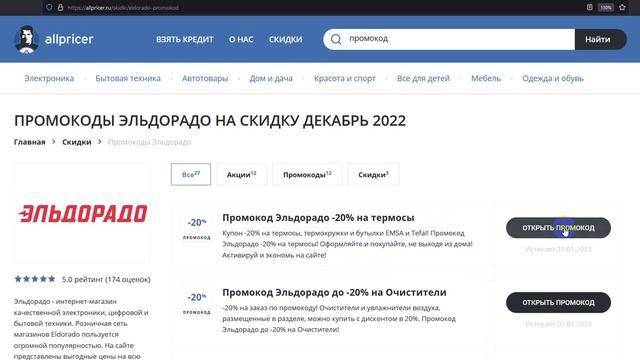
Task: Click the page heading ПРОМОКОДЫ ЭЛЬДОРАДО НА СКИДКУ
Action: 210,121
